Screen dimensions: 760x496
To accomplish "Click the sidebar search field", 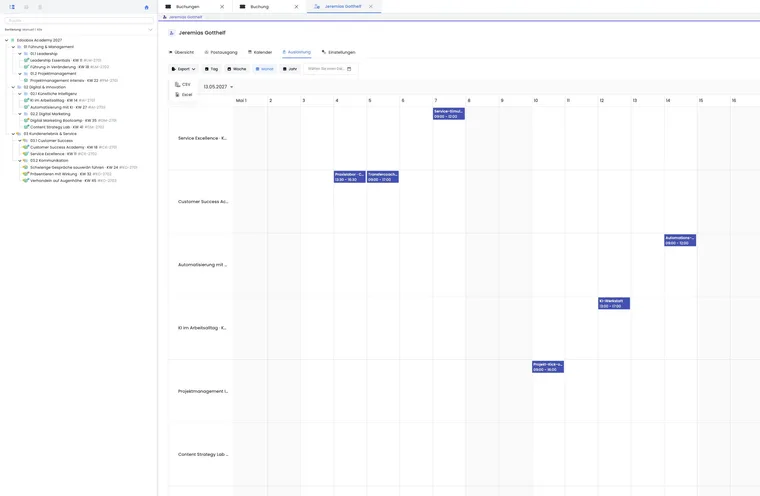I will 79,20.
